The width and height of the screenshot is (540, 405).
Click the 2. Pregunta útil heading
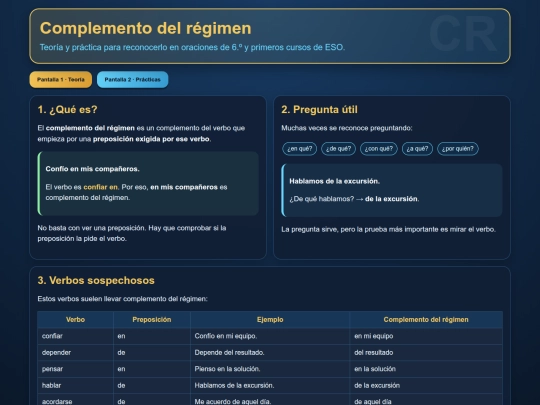(319, 110)
